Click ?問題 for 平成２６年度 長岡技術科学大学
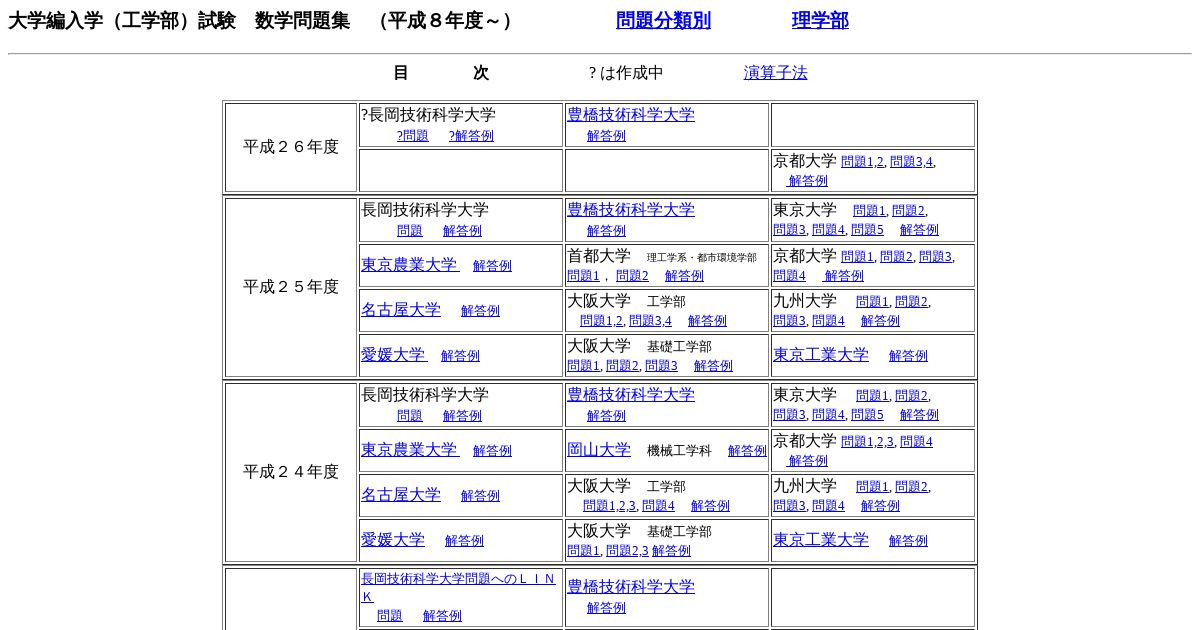Viewport: 1200px width, 630px height. click(x=412, y=136)
